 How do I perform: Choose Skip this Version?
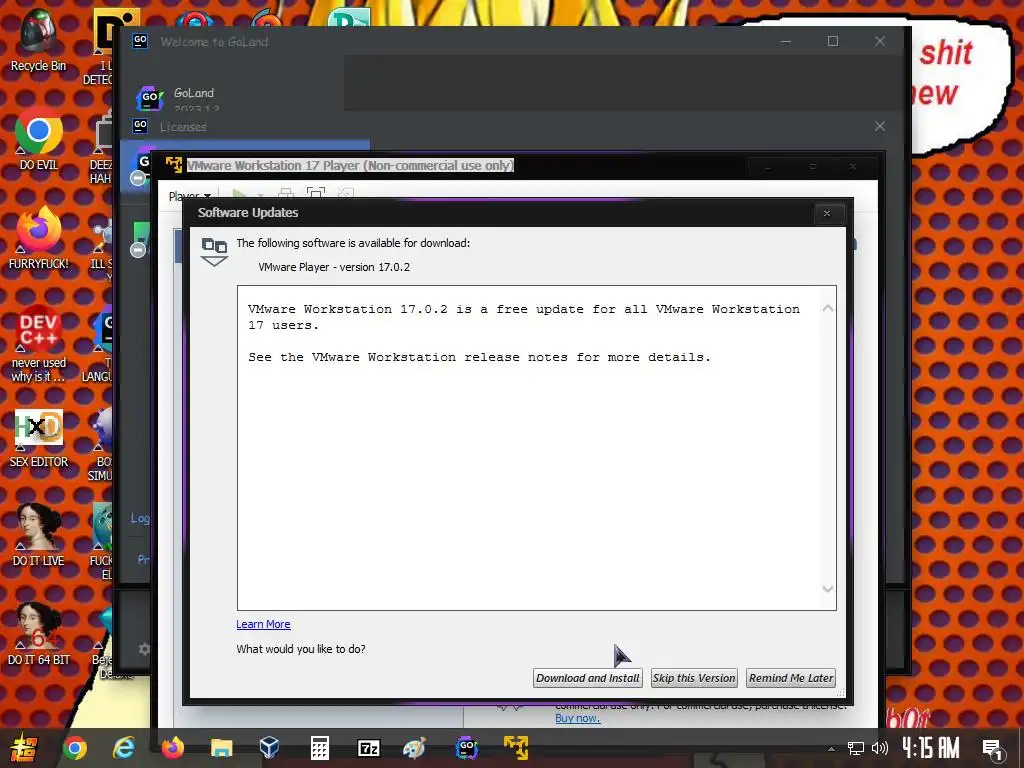point(694,678)
